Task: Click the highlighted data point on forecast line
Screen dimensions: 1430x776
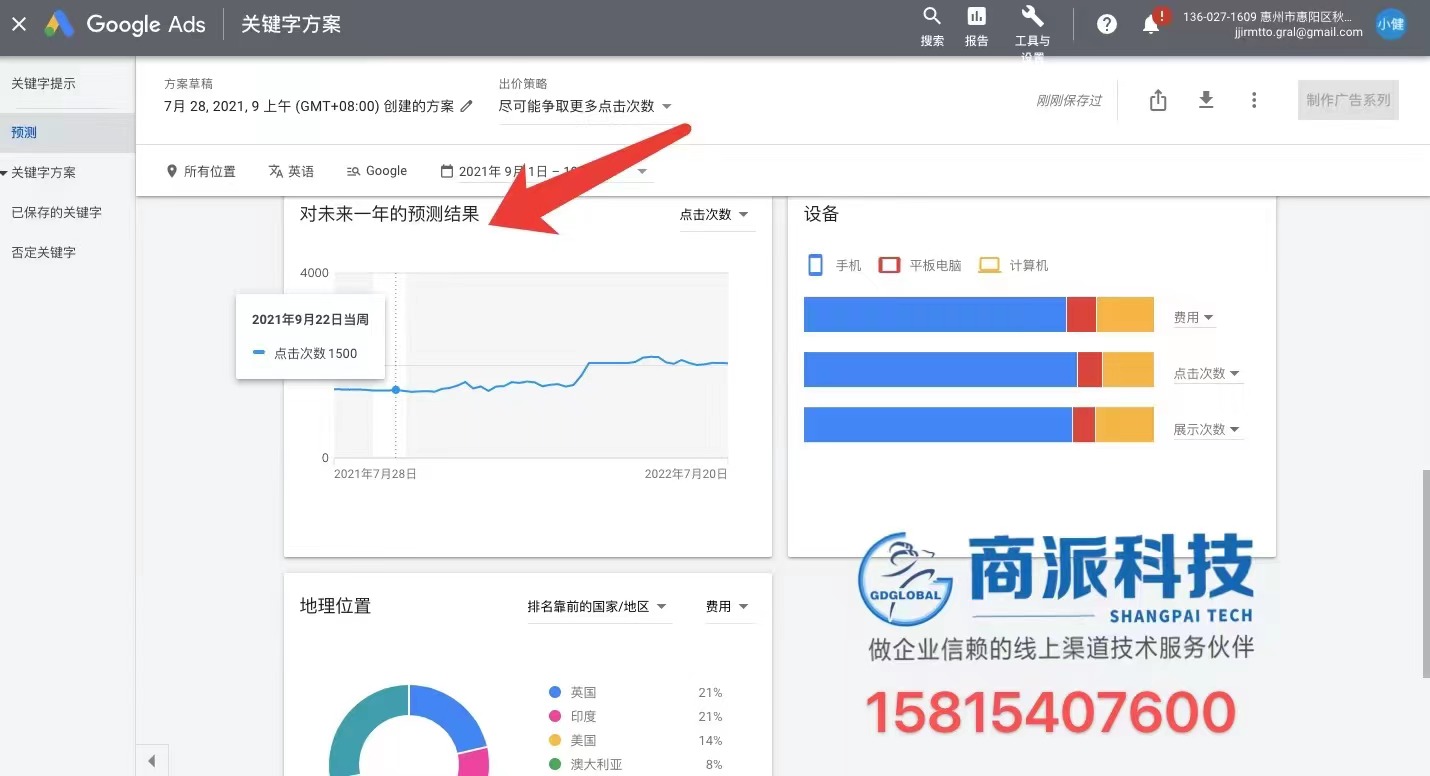Action: point(396,390)
